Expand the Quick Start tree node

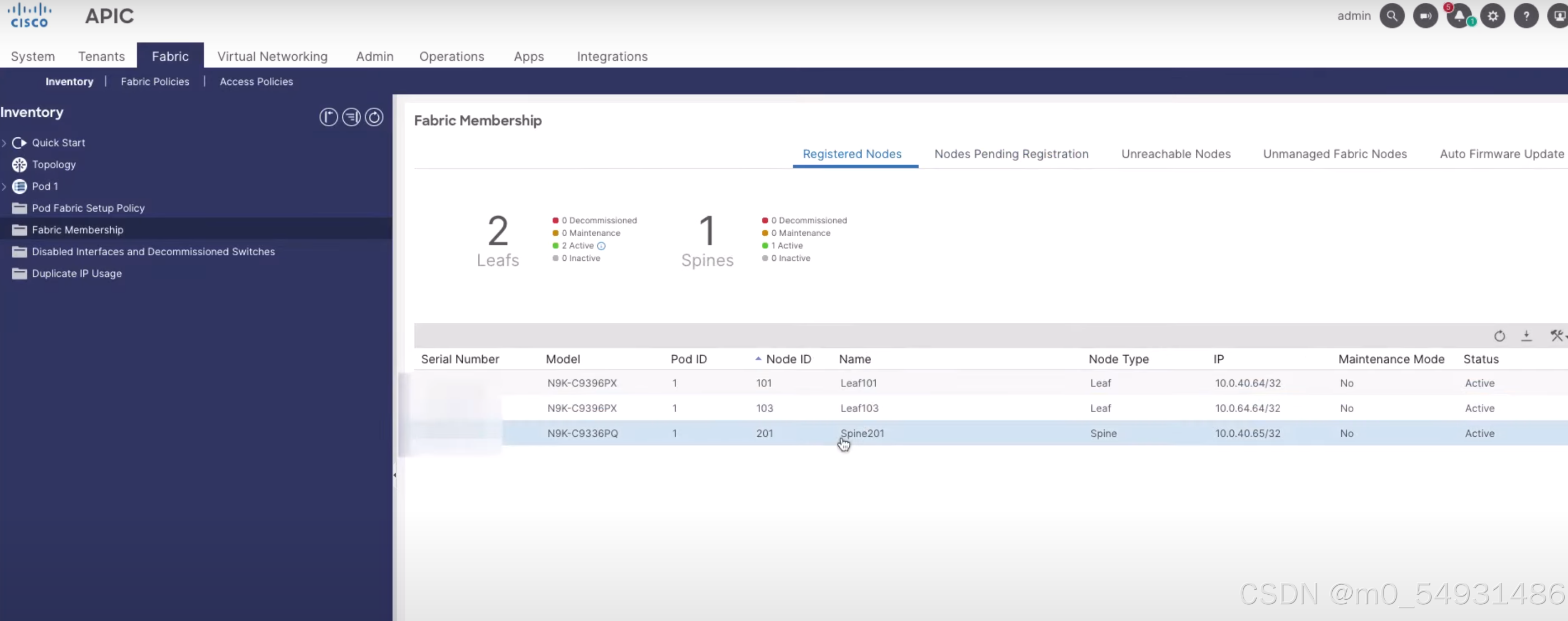[4, 143]
